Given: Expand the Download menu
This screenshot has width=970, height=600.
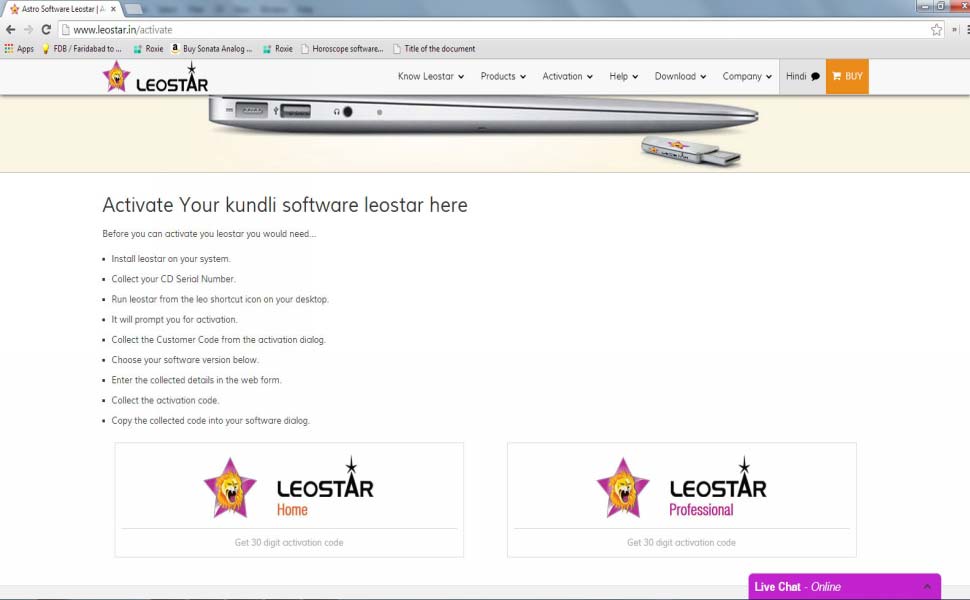Looking at the screenshot, I should click(680, 76).
